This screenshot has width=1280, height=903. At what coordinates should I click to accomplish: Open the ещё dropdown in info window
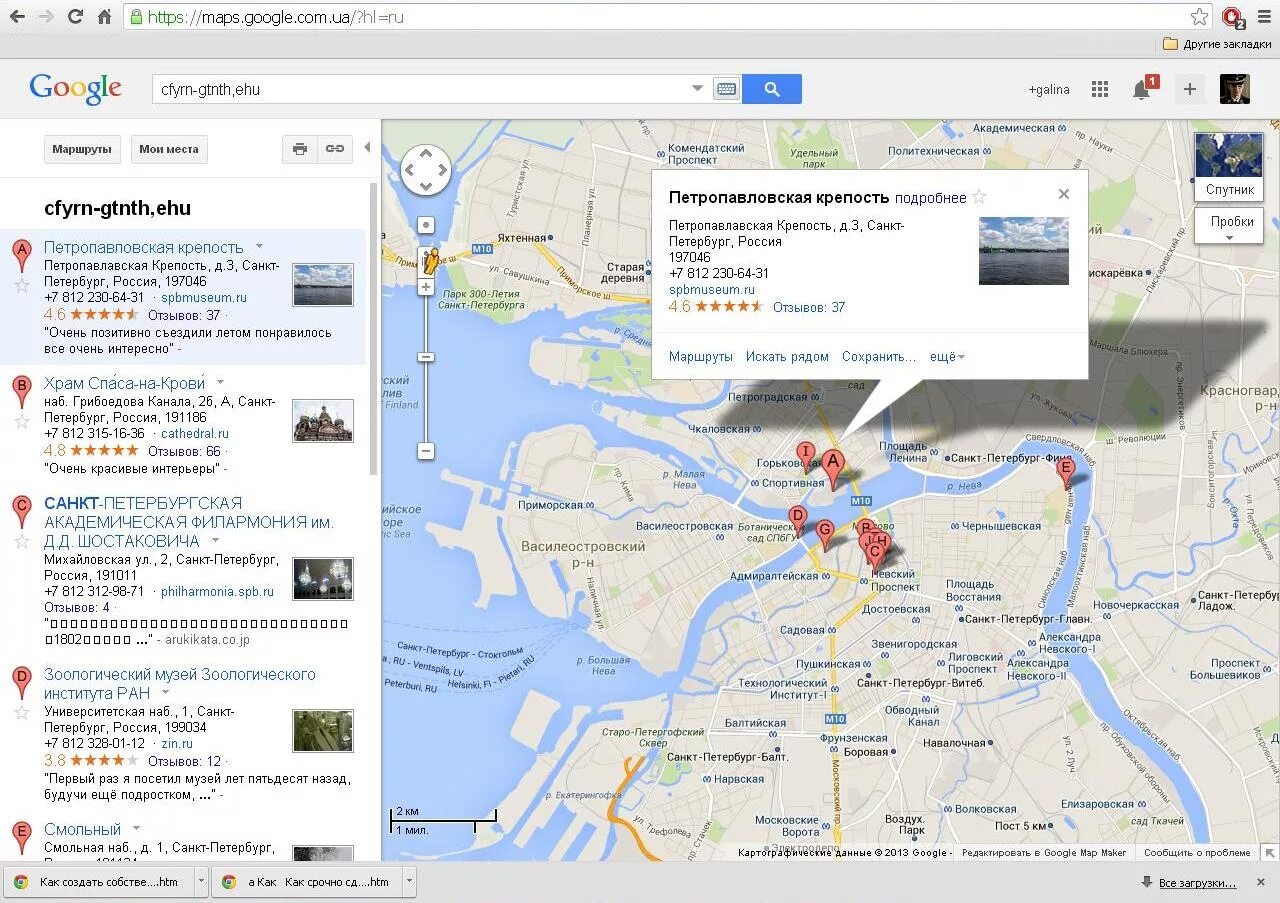pos(948,356)
